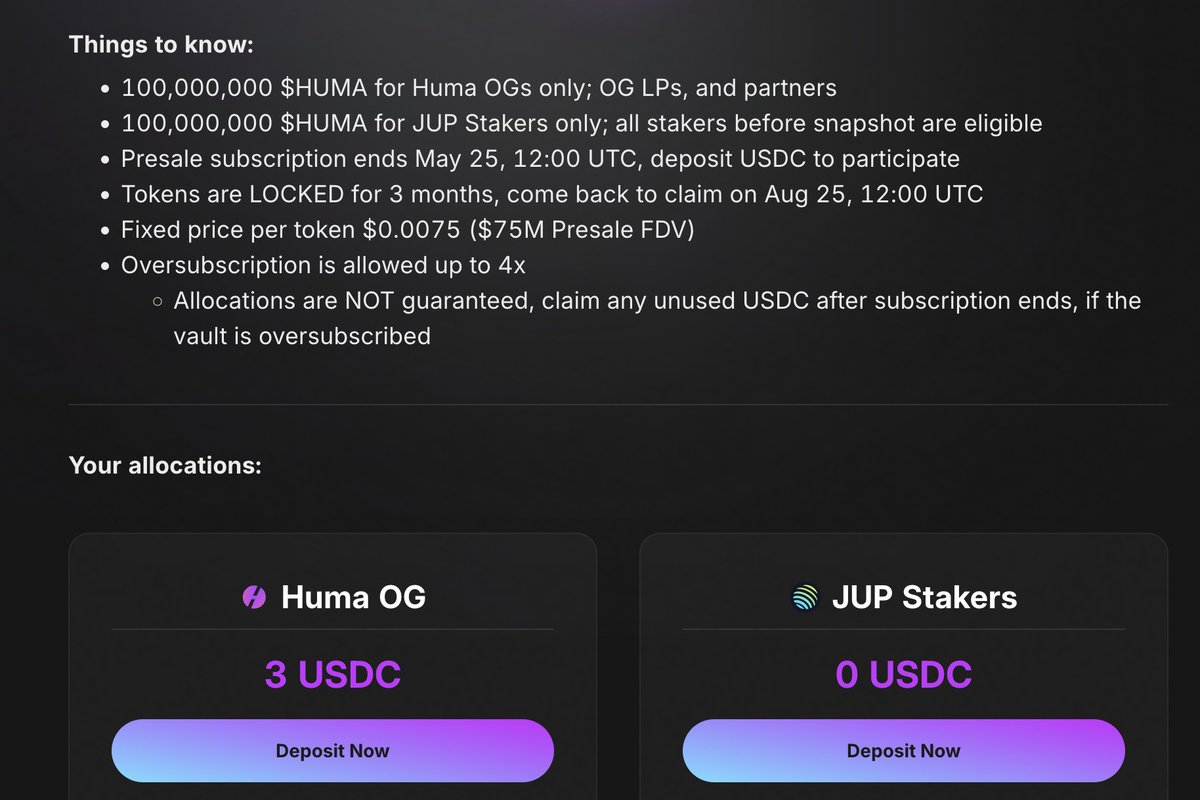Click the 'Allocations are NOT guaranteed' sub-bullet

(657, 301)
